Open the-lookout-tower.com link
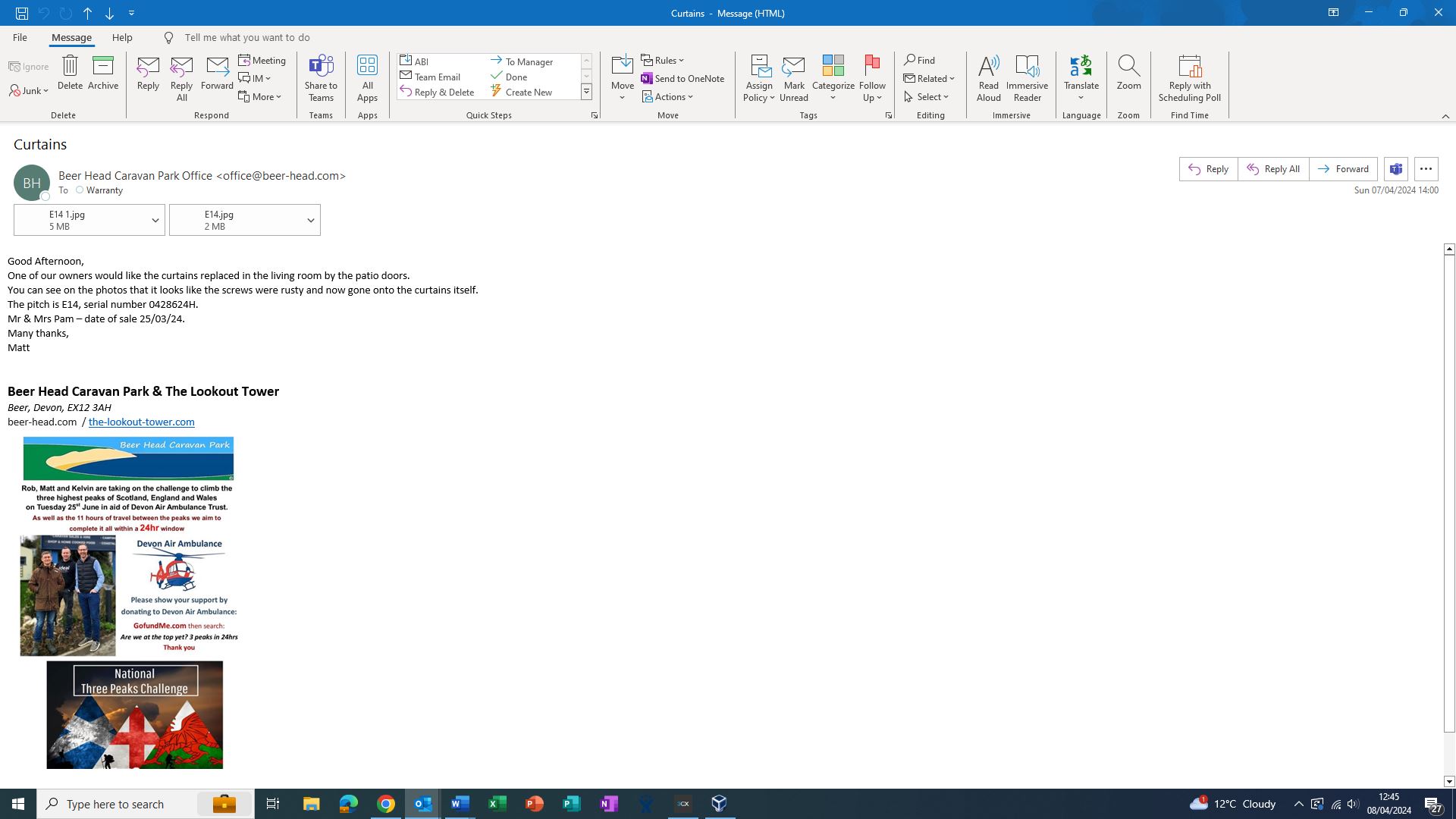 tap(141, 422)
